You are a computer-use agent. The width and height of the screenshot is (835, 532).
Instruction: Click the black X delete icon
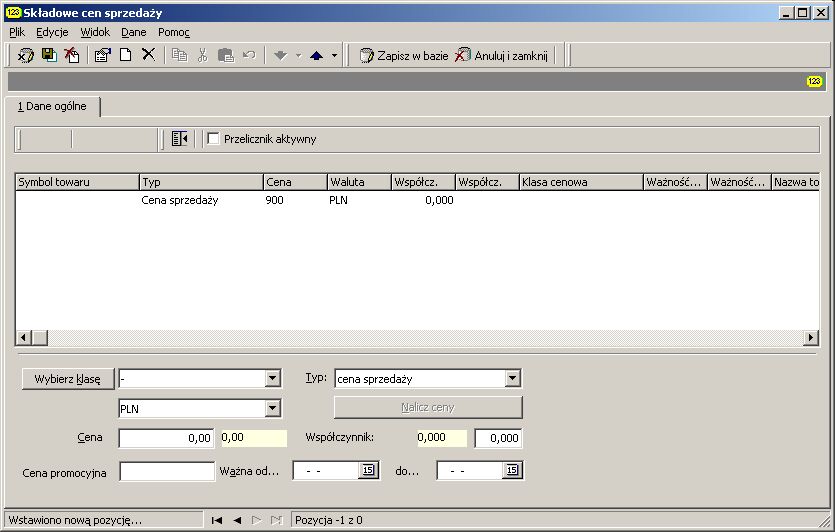click(149, 54)
